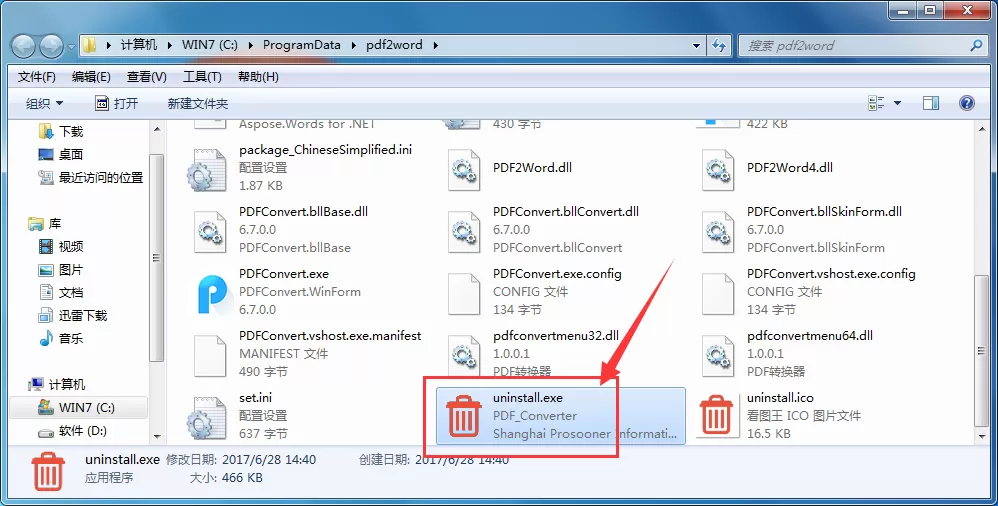Click the search magnifier icon
Image resolution: width=998 pixels, height=506 pixels.
pos(976,46)
